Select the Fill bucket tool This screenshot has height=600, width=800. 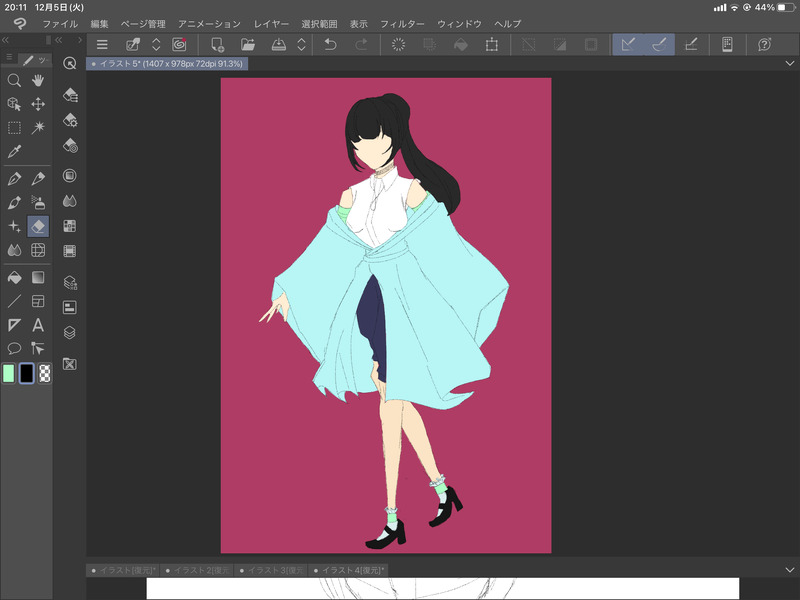click(x=14, y=276)
